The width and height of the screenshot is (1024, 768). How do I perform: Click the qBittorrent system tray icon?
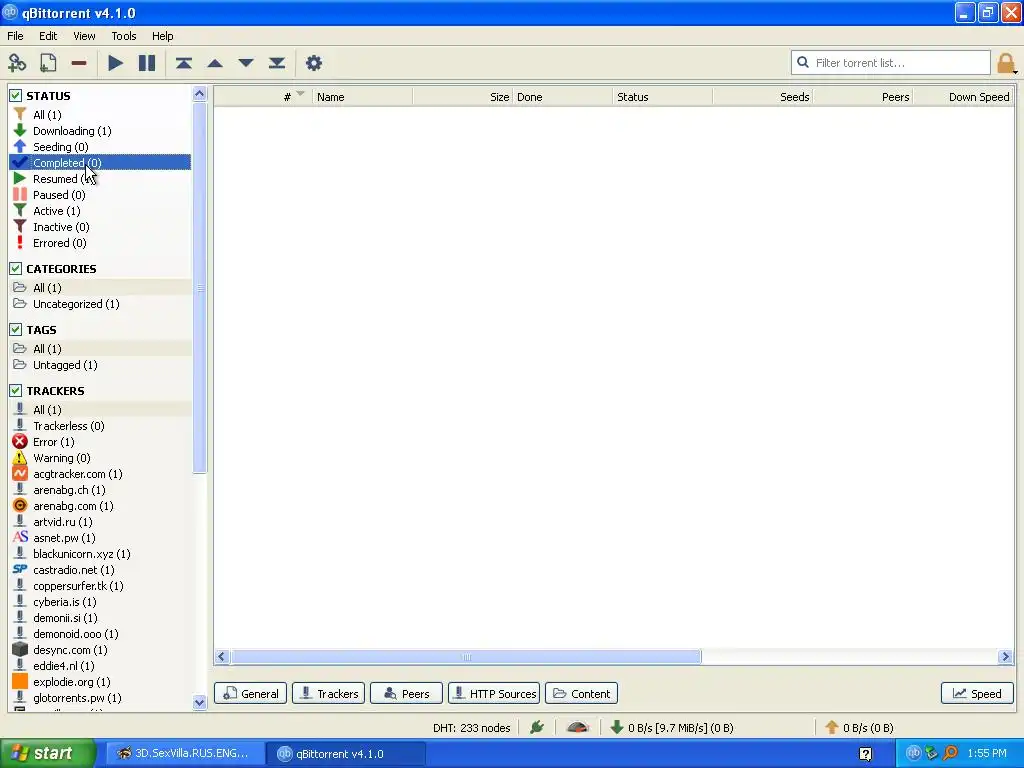[x=913, y=754]
